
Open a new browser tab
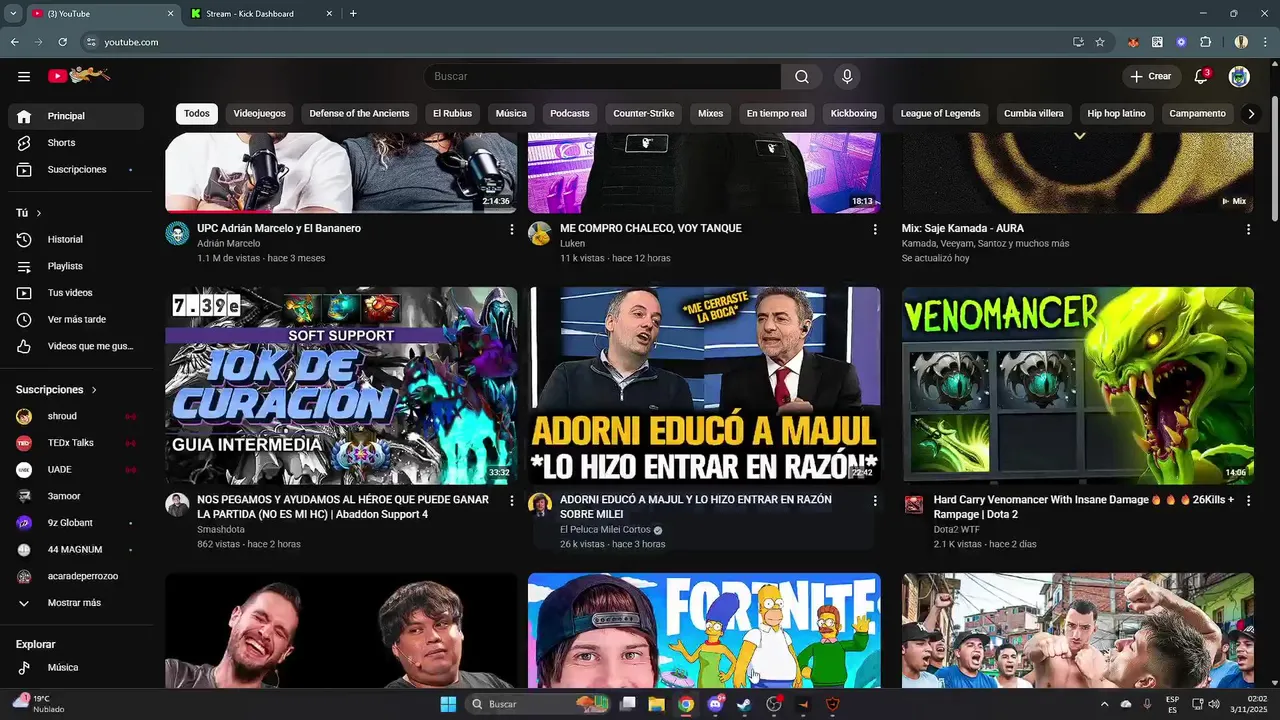(353, 14)
